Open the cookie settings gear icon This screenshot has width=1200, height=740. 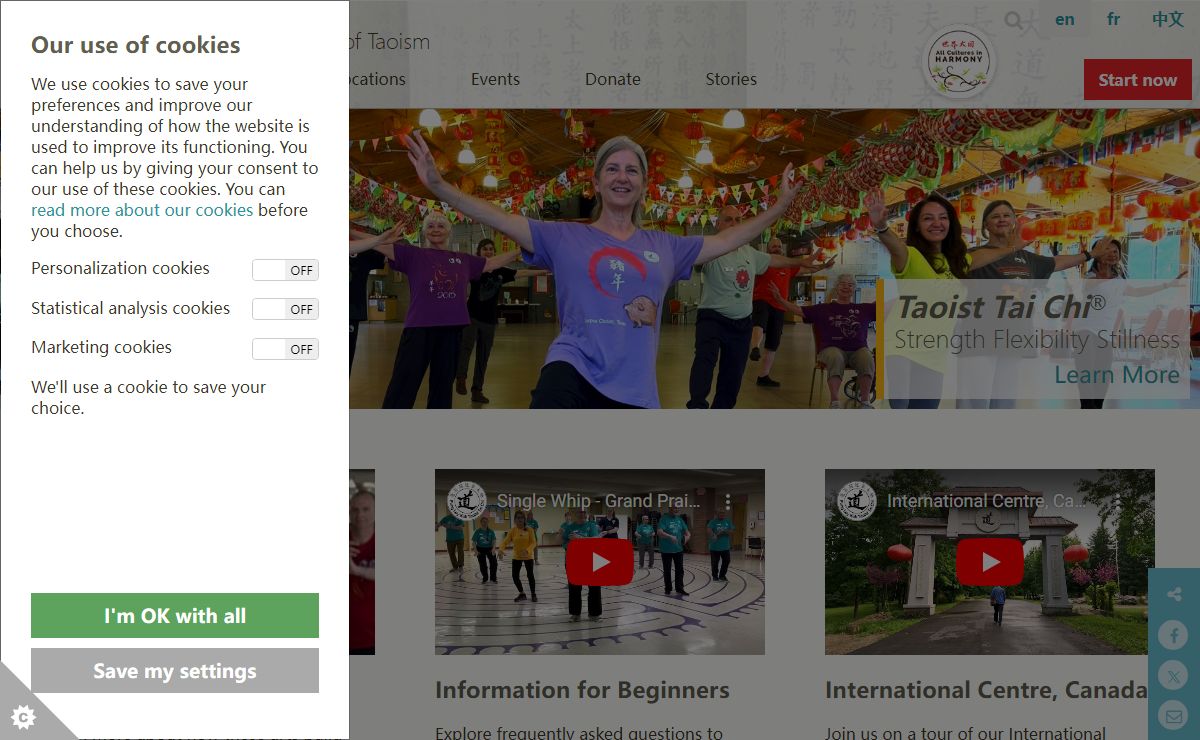click(24, 716)
